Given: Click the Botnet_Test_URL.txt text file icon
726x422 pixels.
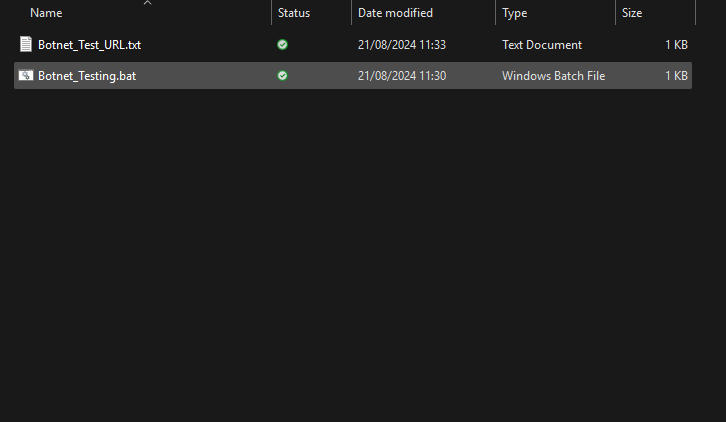Looking at the screenshot, I should (x=26, y=44).
